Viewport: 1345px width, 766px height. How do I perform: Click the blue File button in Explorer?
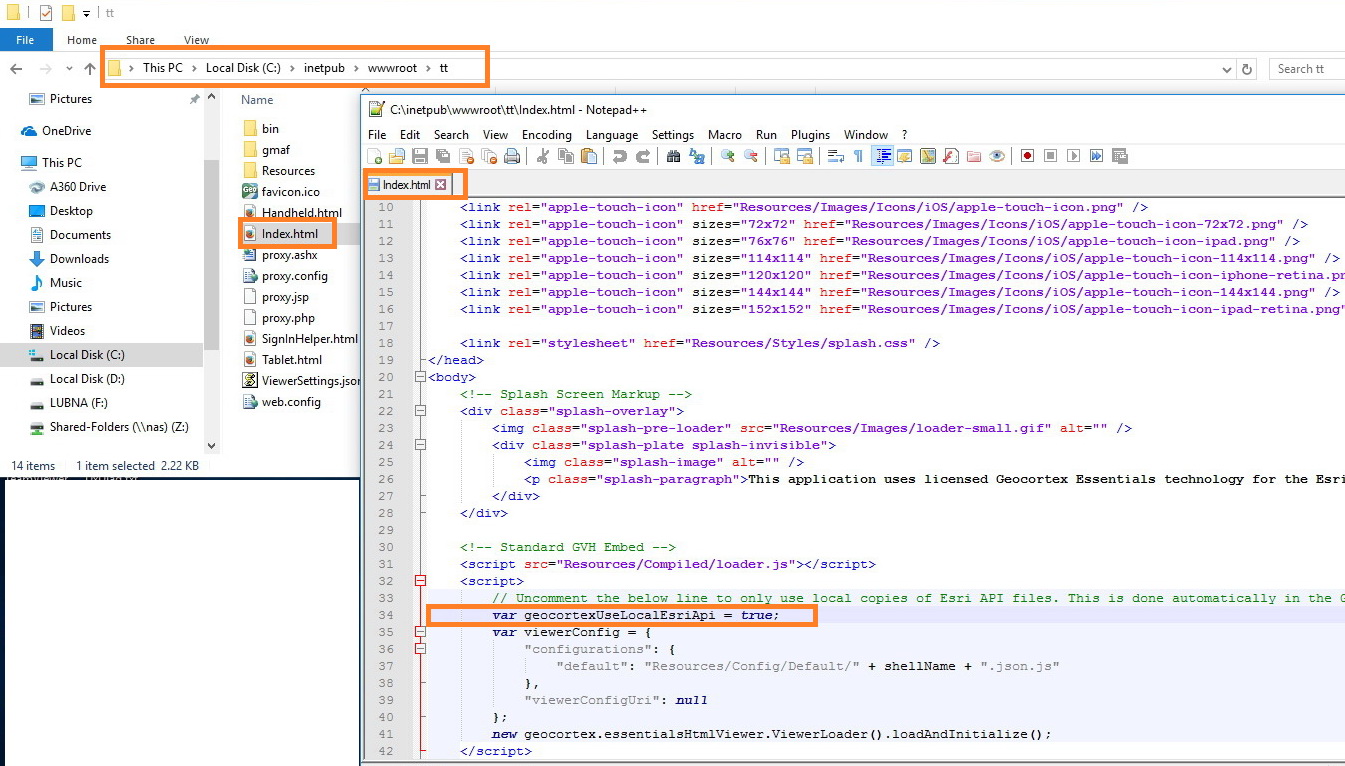tap(25, 40)
